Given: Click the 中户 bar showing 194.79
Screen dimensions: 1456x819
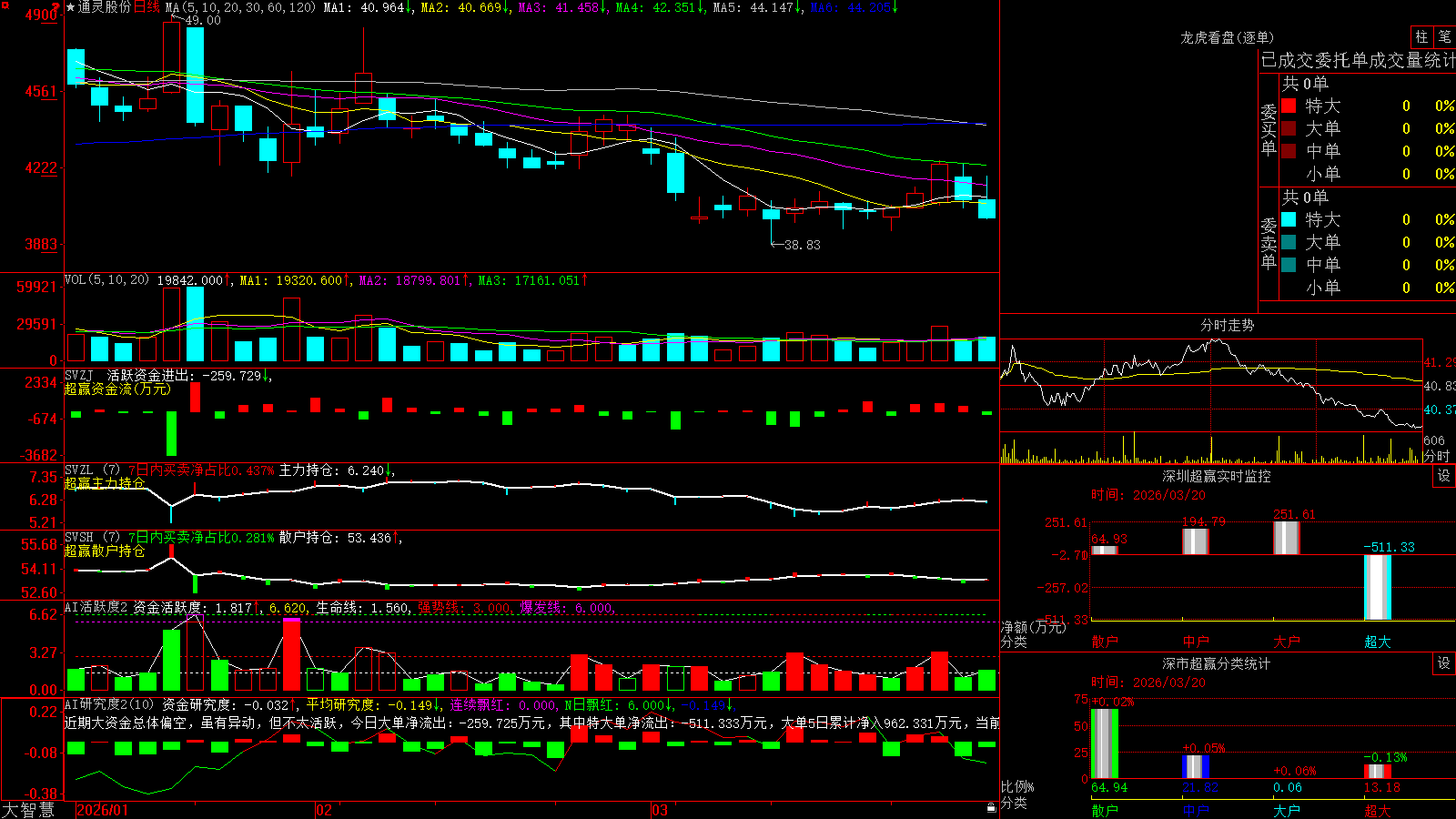Looking at the screenshot, I should click(x=1196, y=541).
